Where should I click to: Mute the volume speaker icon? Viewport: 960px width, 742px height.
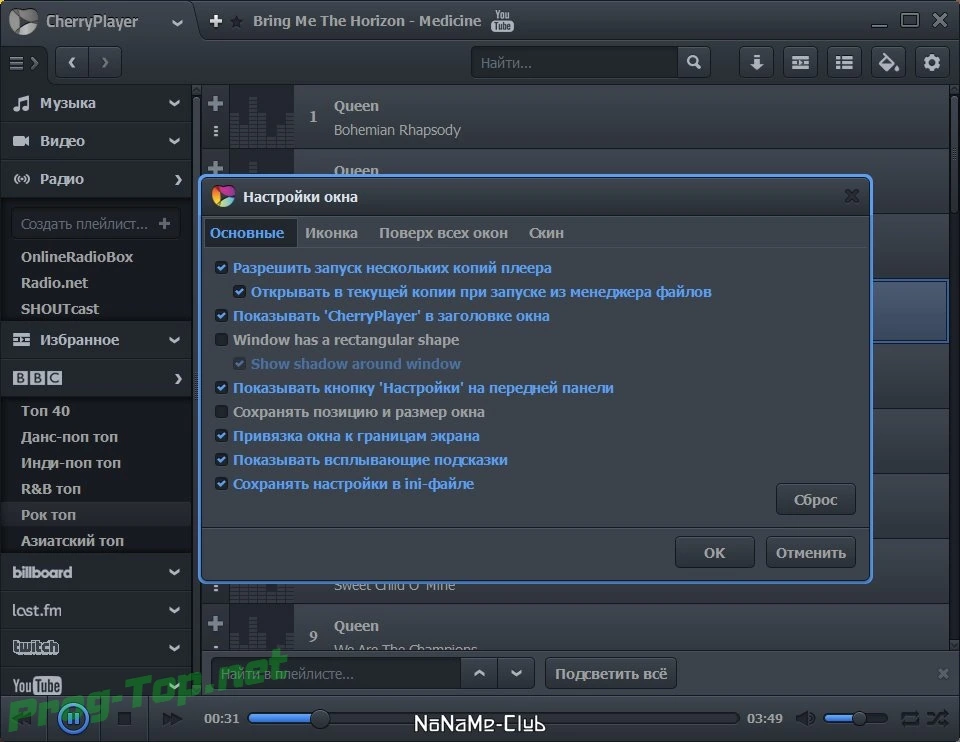(805, 718)
